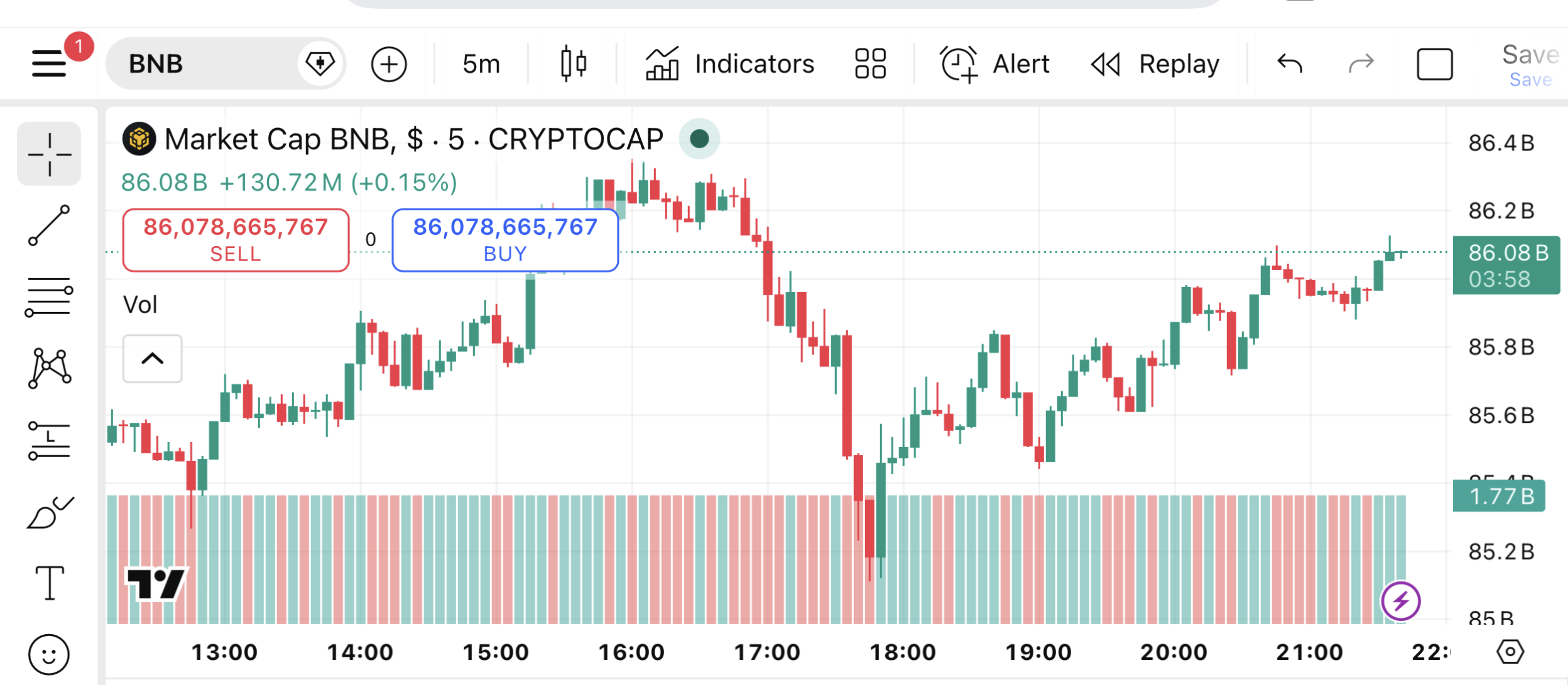Open the emoji icons tool
Viewport: 1568px width, 685px height.
tap(49, 654)
